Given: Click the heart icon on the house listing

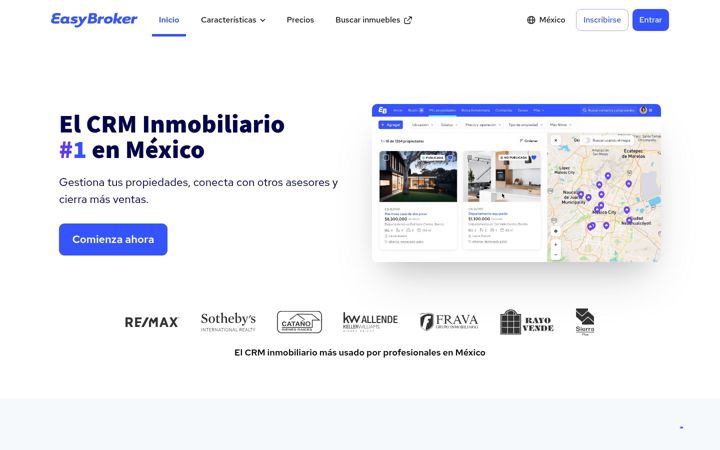Looking at the screenshot, I should (x=450, y=158).
